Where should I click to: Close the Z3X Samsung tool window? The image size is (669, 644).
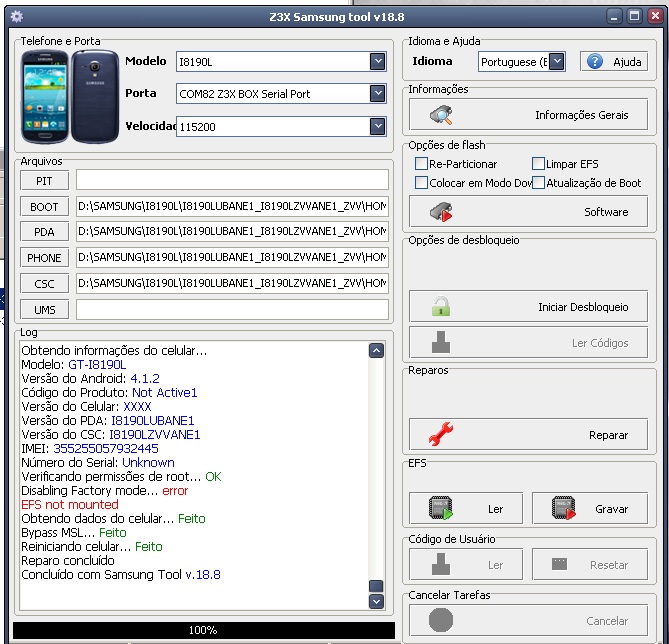[655, 17]
